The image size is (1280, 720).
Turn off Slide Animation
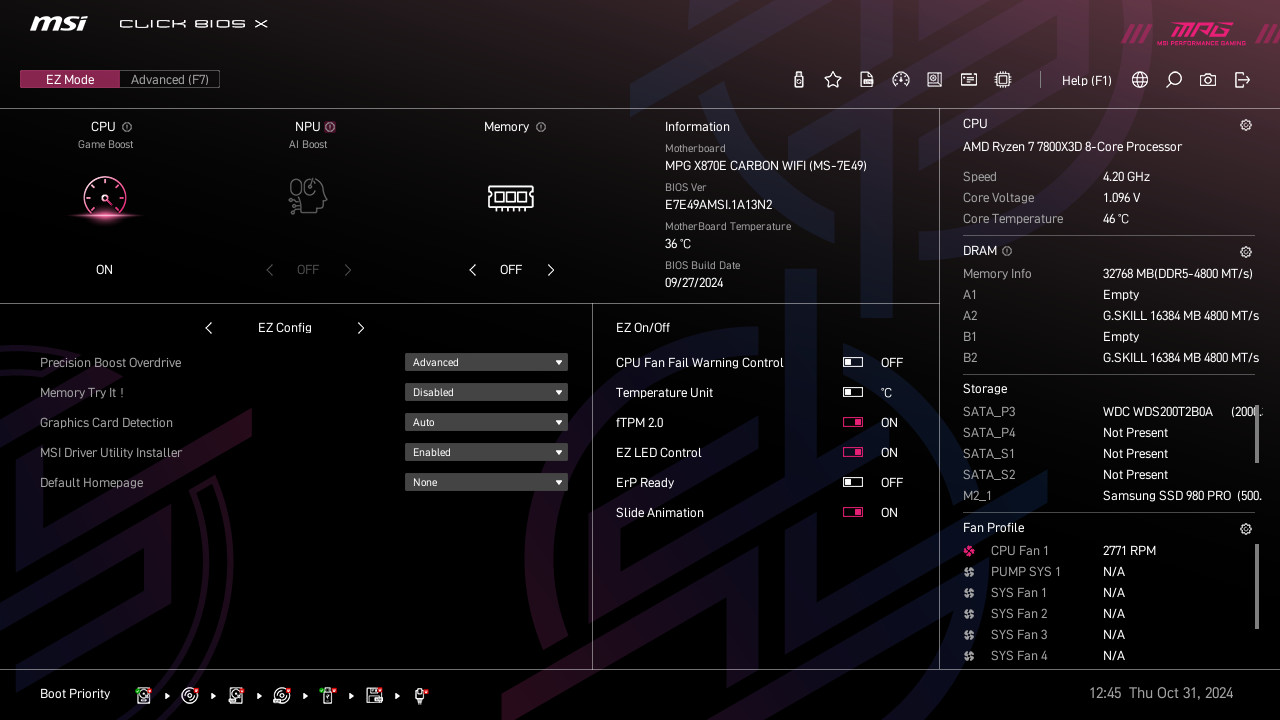853,513
